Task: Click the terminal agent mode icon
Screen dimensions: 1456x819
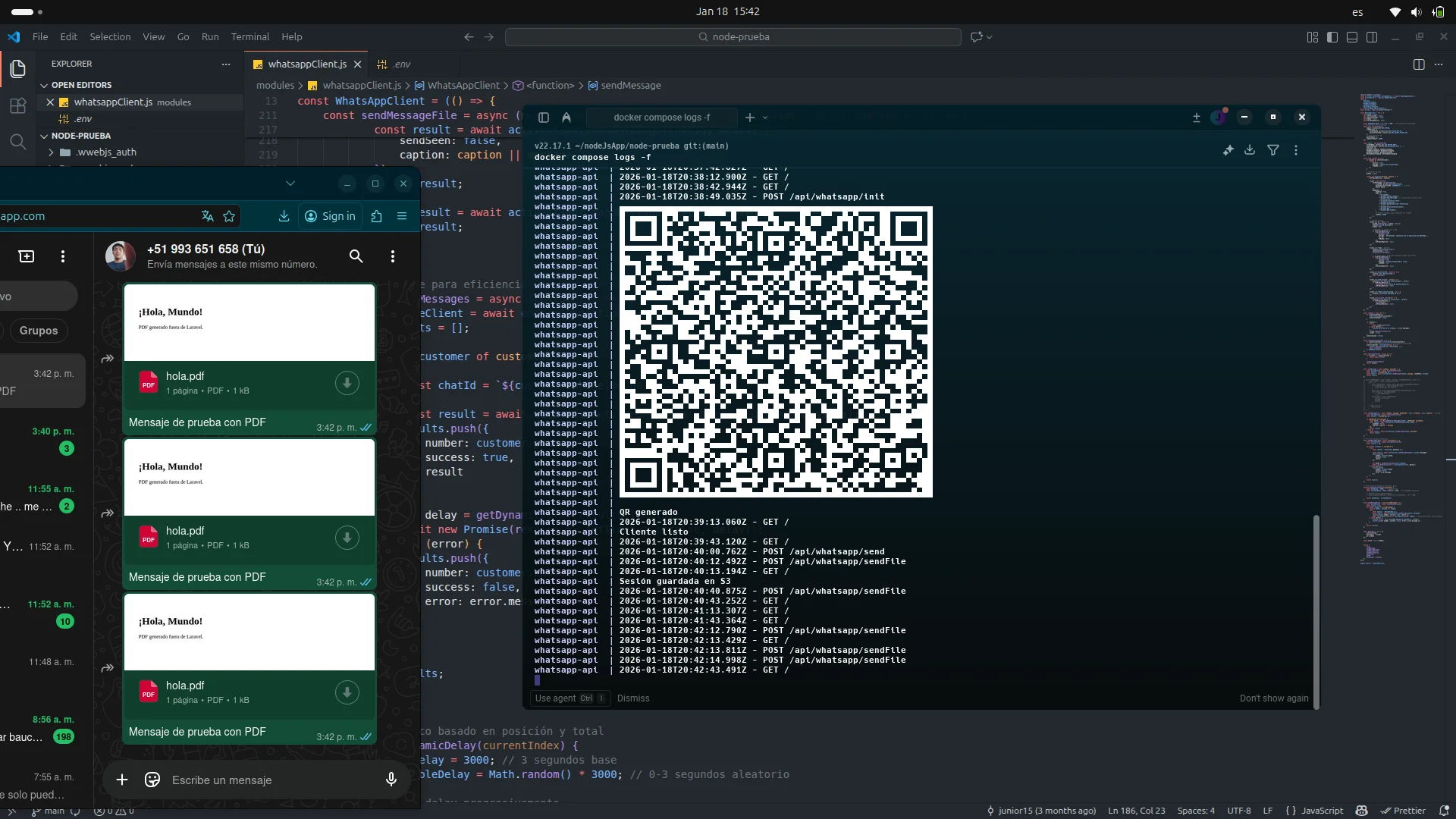Action: tap(566, 118)
